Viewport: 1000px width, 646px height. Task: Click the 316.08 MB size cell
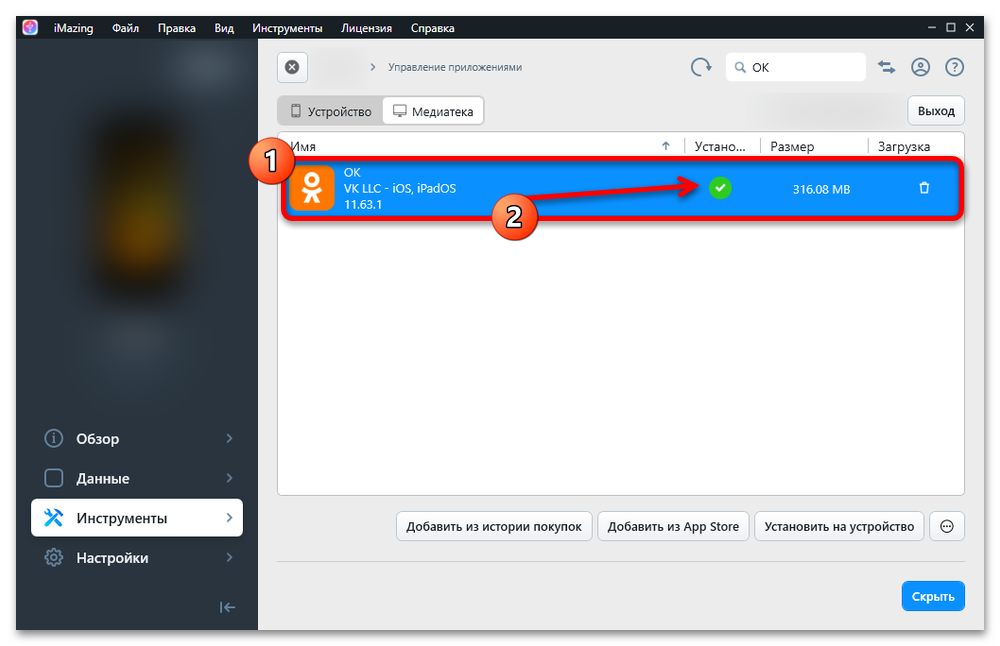[821, 189]
